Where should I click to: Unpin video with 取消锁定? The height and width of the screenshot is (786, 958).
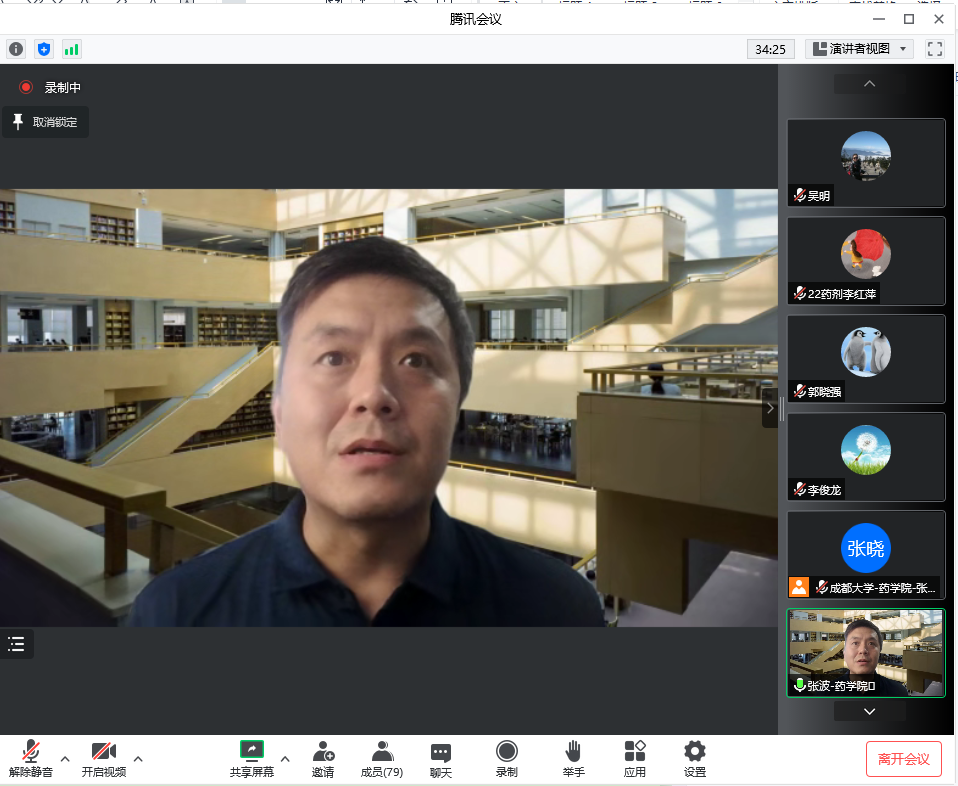45,122
